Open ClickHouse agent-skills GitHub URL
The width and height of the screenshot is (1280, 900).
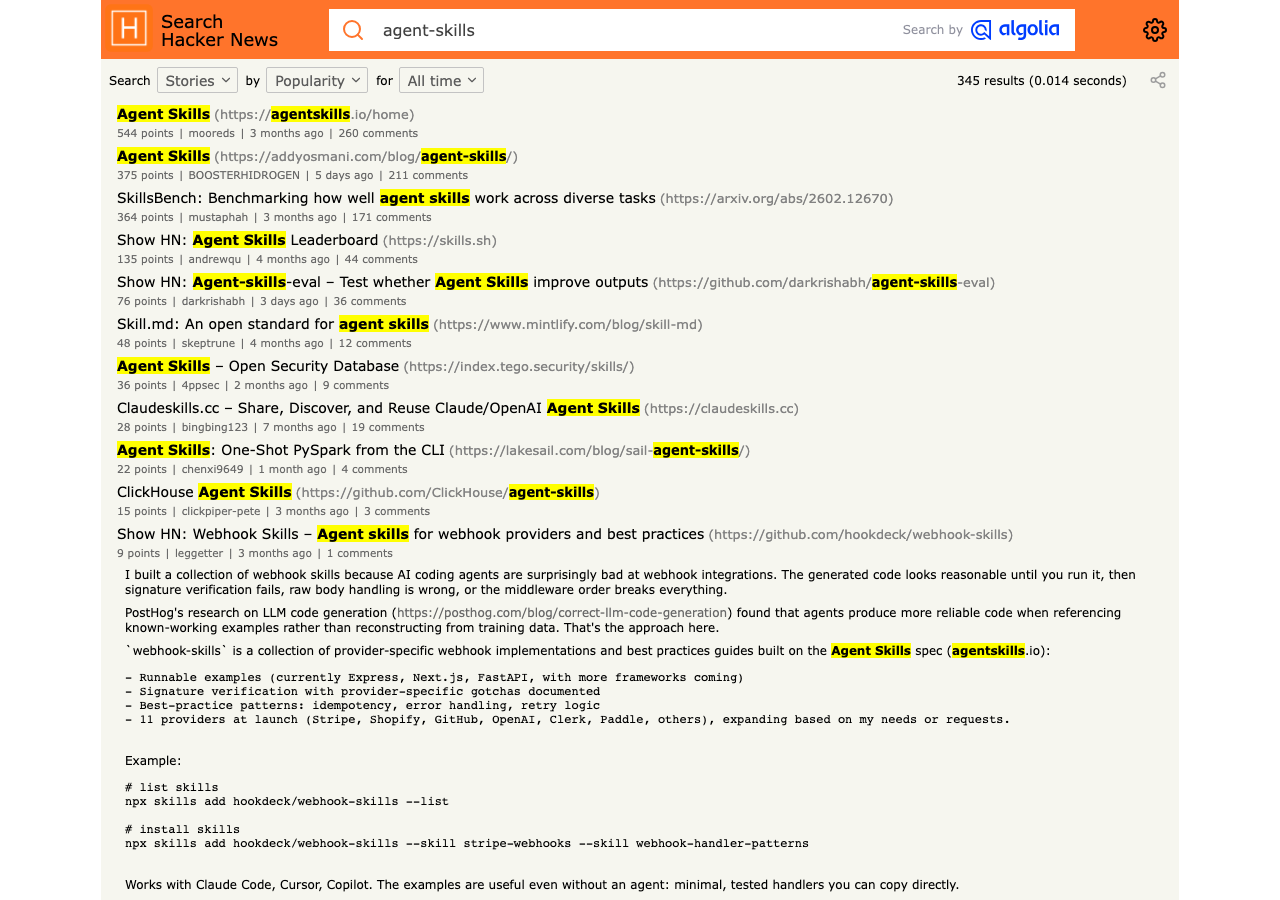point(448,493)
